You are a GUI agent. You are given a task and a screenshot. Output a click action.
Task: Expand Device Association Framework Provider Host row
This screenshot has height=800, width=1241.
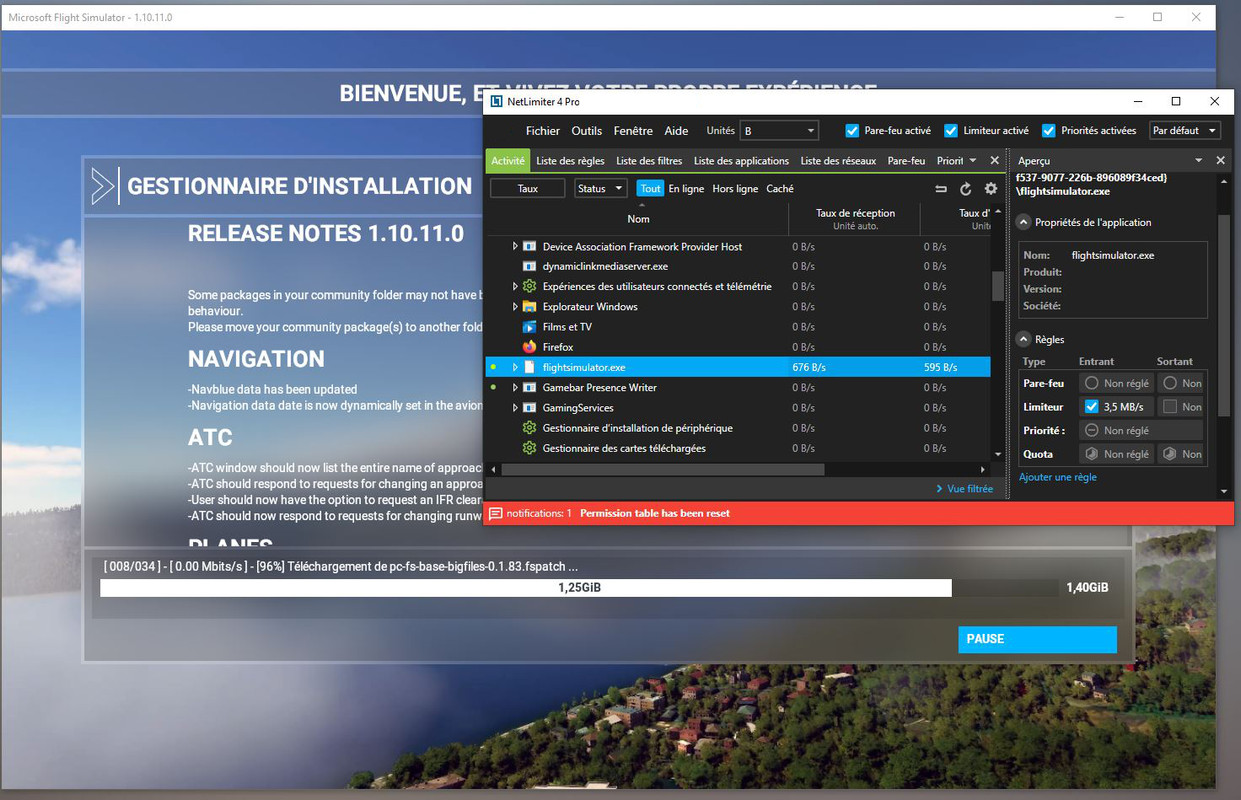pyautogui.click(x=515, y=246)
